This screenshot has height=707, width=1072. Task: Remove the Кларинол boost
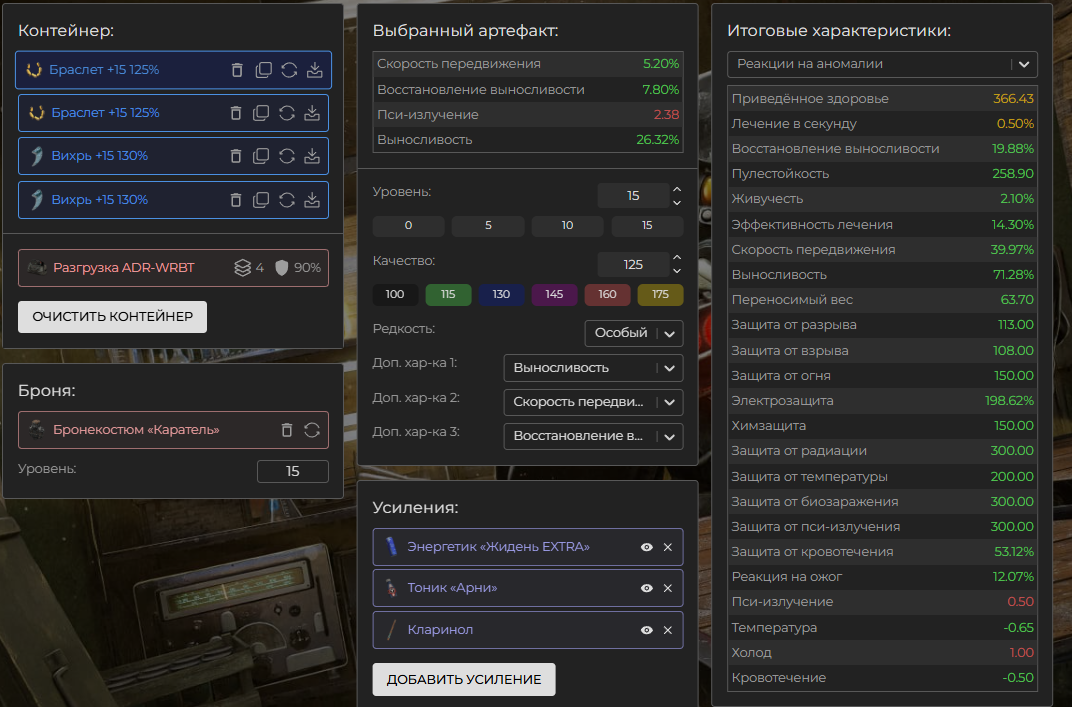[x=667, y=630]
